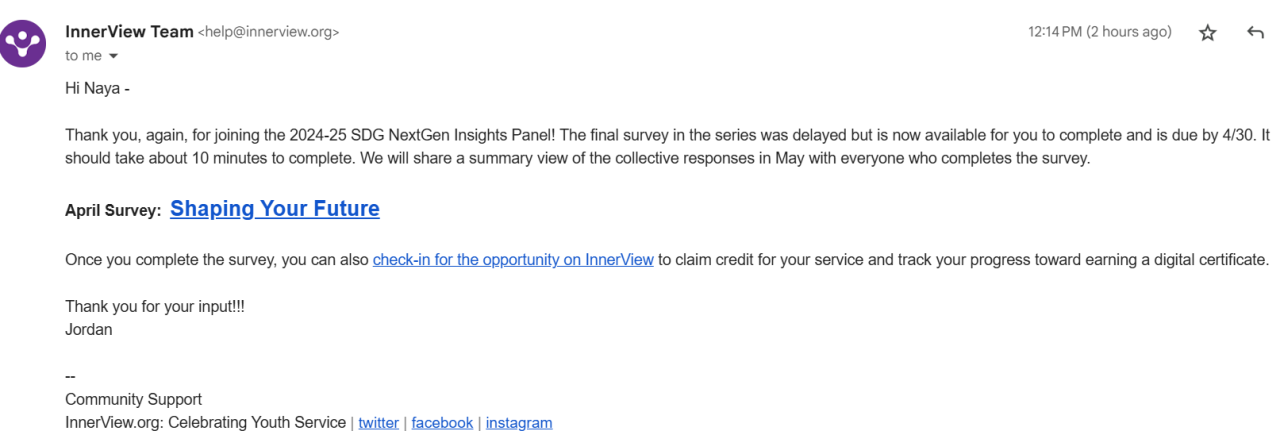Click the reply arrow icon
The width and height of the screenshot is (1280, 431).
pos(1256,33)
